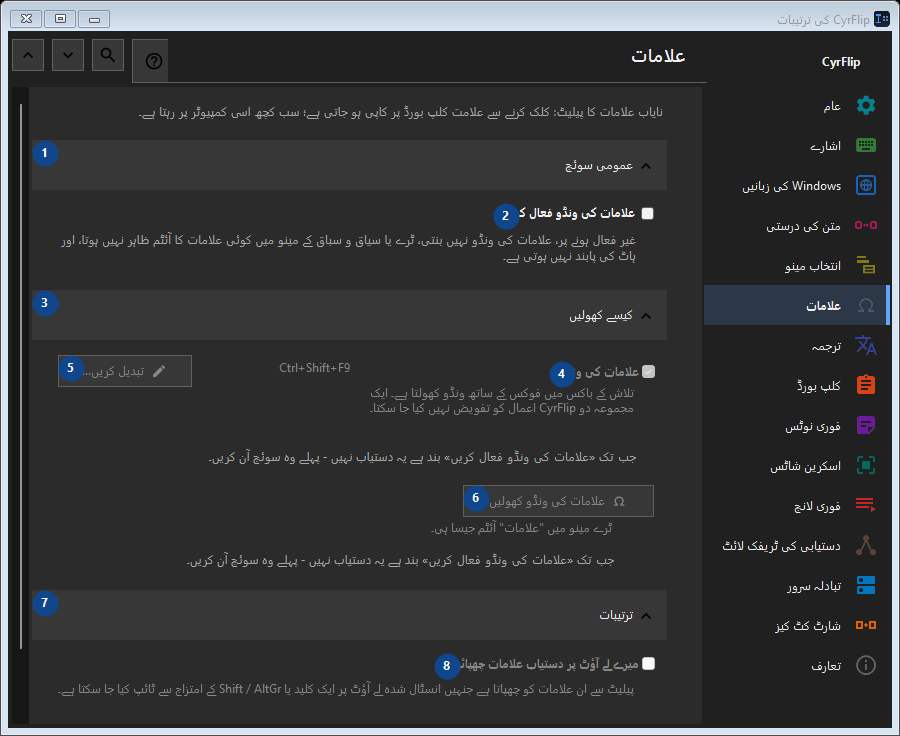Click the yellow list icon for انتخاب مینو

866,265
